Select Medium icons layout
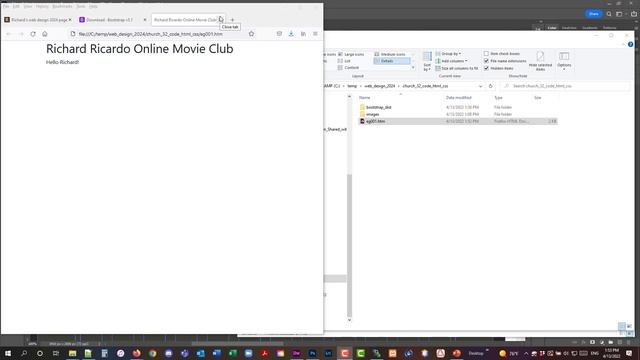This screenshot has width=640, height=360. pyautogui.click(x=390, y=54)
